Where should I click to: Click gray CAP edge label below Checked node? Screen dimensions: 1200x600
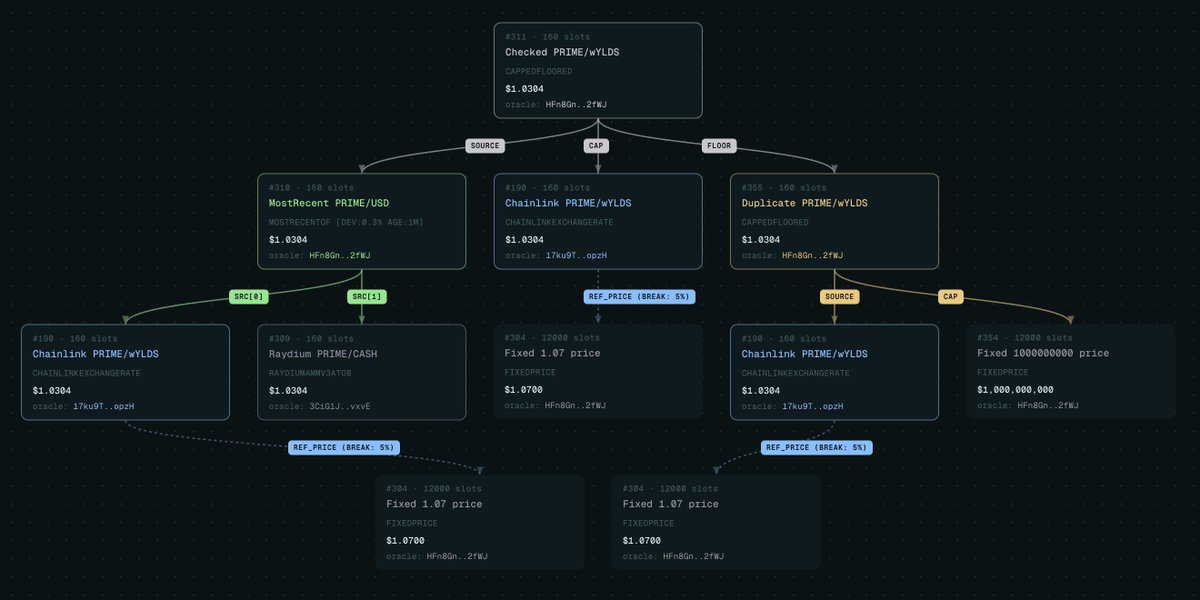click(598, 146)
